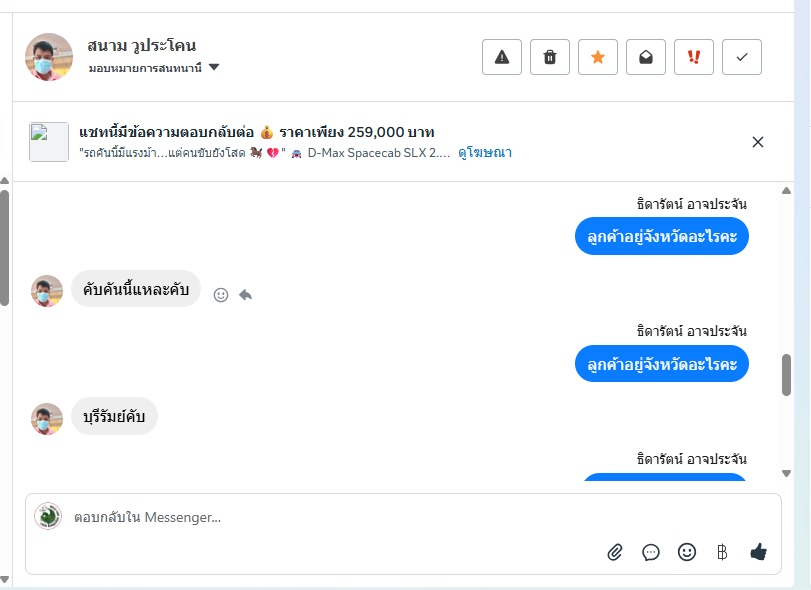Mark conversation done with checkmark icon

pos(742,57)
